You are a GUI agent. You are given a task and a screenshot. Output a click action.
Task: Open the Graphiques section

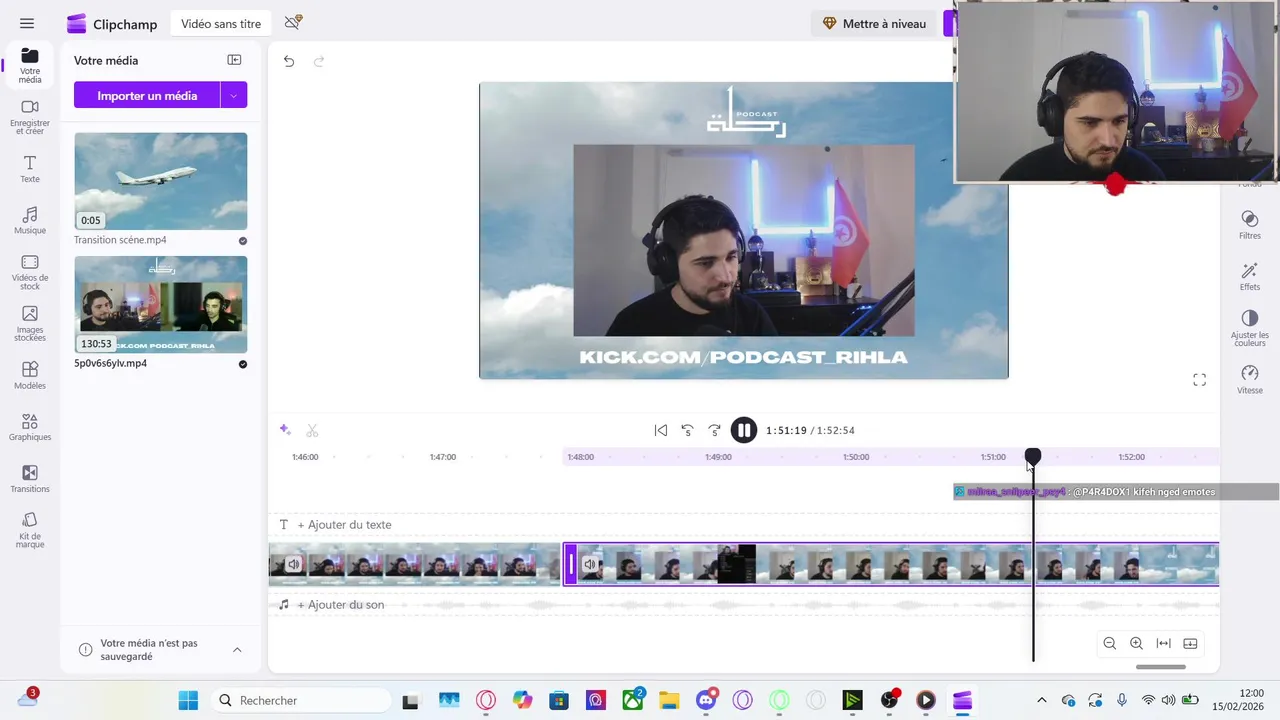click(30, 427)
